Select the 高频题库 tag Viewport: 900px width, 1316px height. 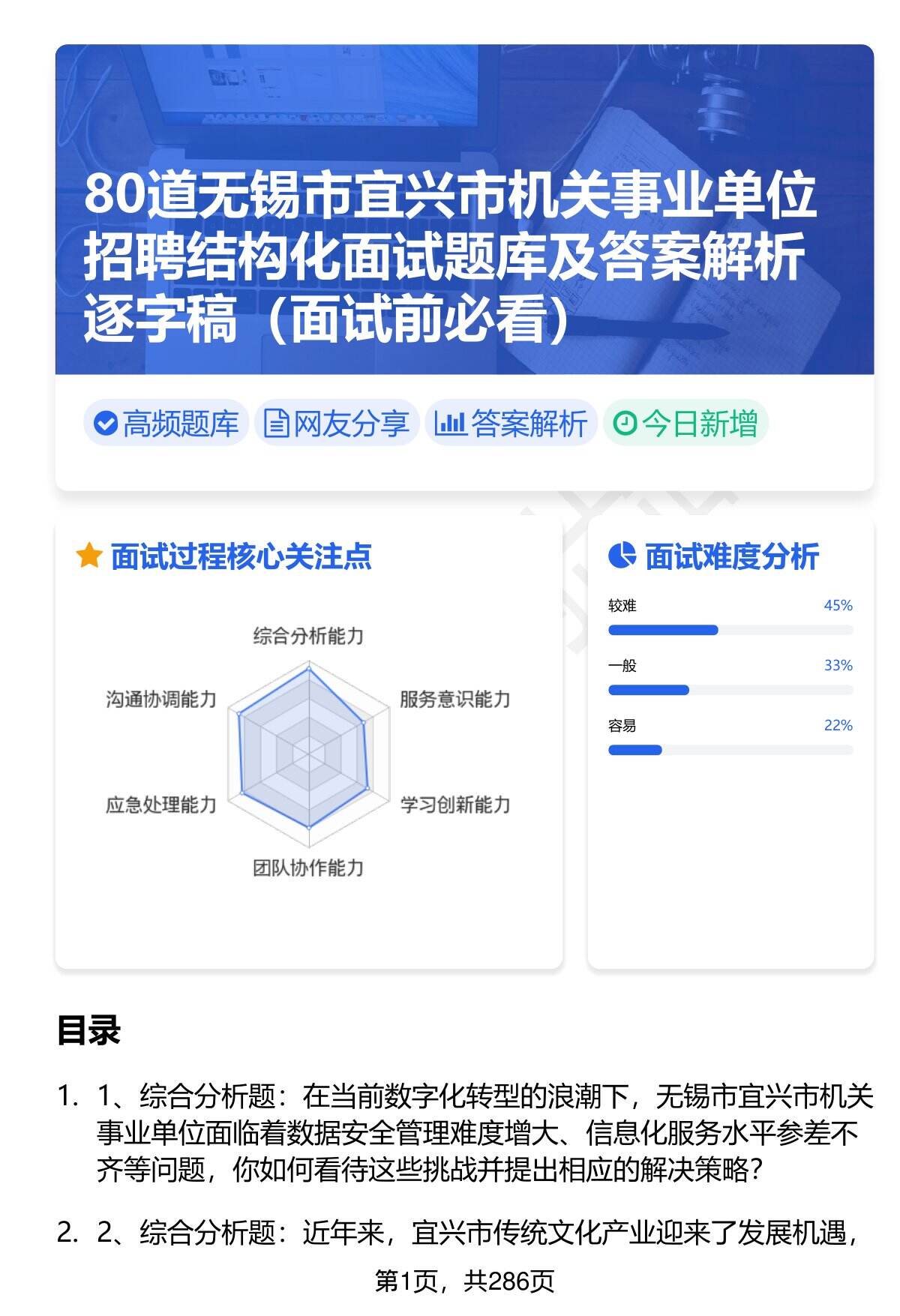coord(166,424)
